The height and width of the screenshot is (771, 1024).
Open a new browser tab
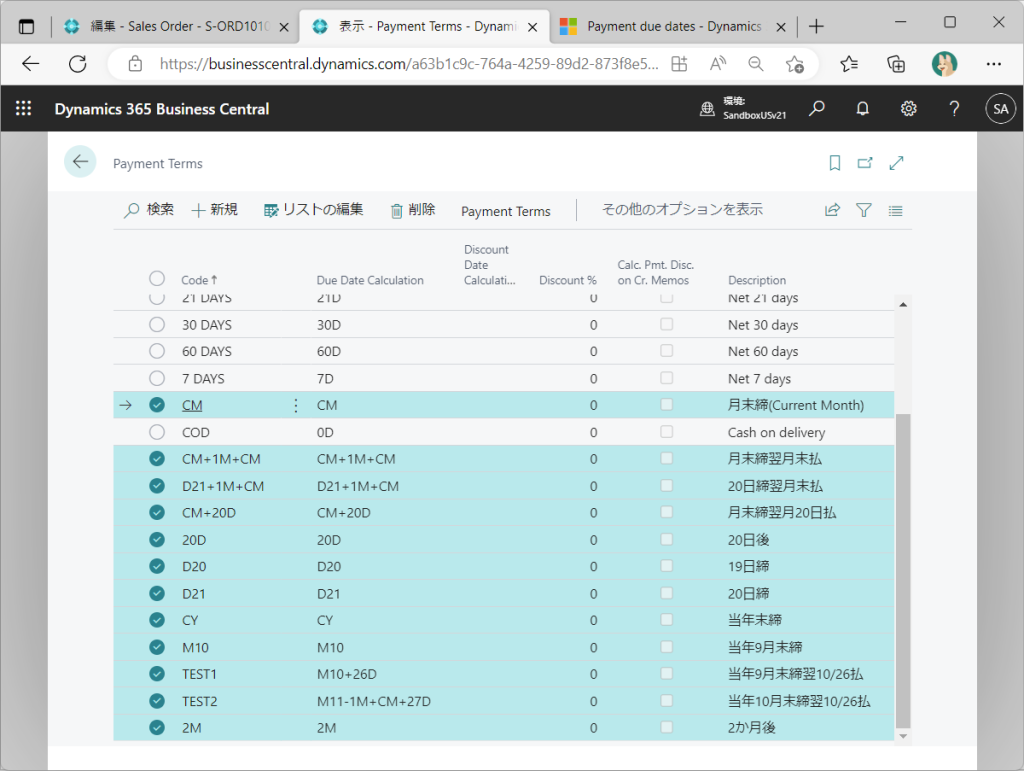[816, 26]
